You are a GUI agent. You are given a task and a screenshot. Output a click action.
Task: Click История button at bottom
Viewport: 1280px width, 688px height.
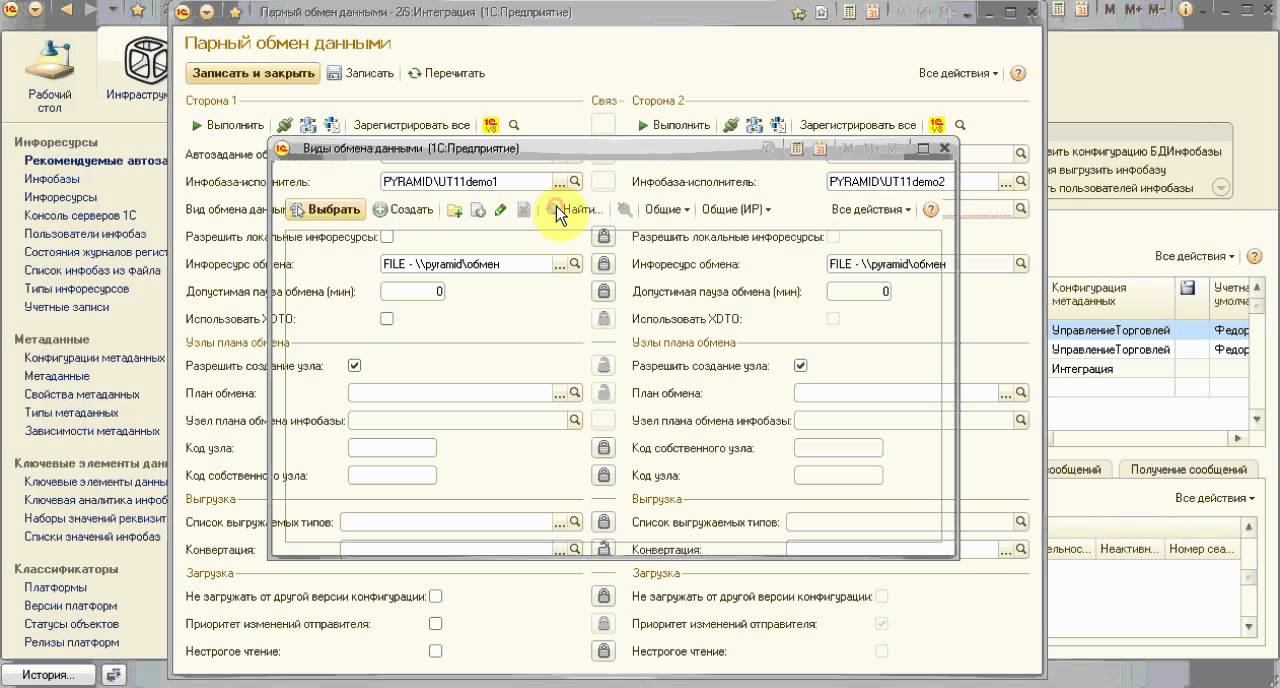[x=48, y=675]
